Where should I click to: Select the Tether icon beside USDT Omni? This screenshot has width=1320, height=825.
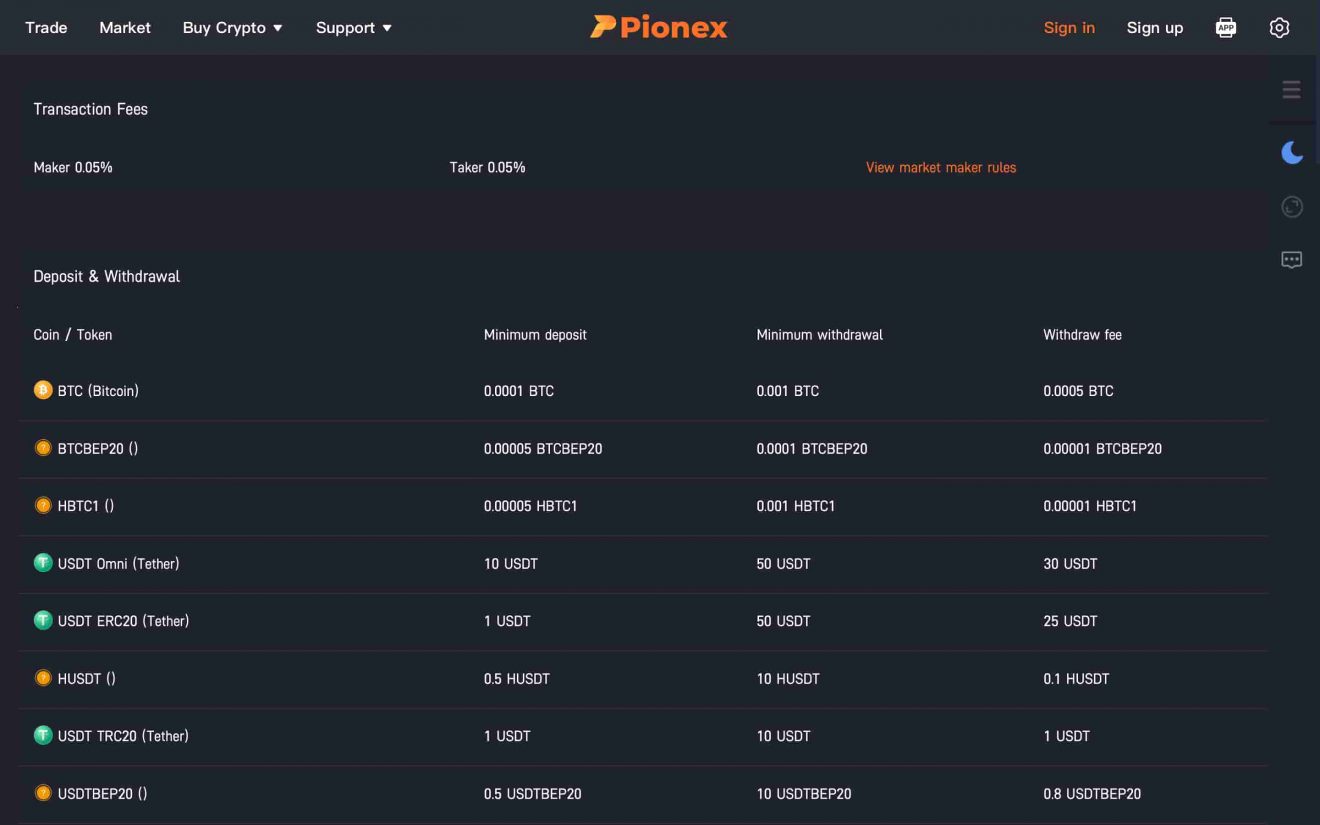tap(42, 562)
